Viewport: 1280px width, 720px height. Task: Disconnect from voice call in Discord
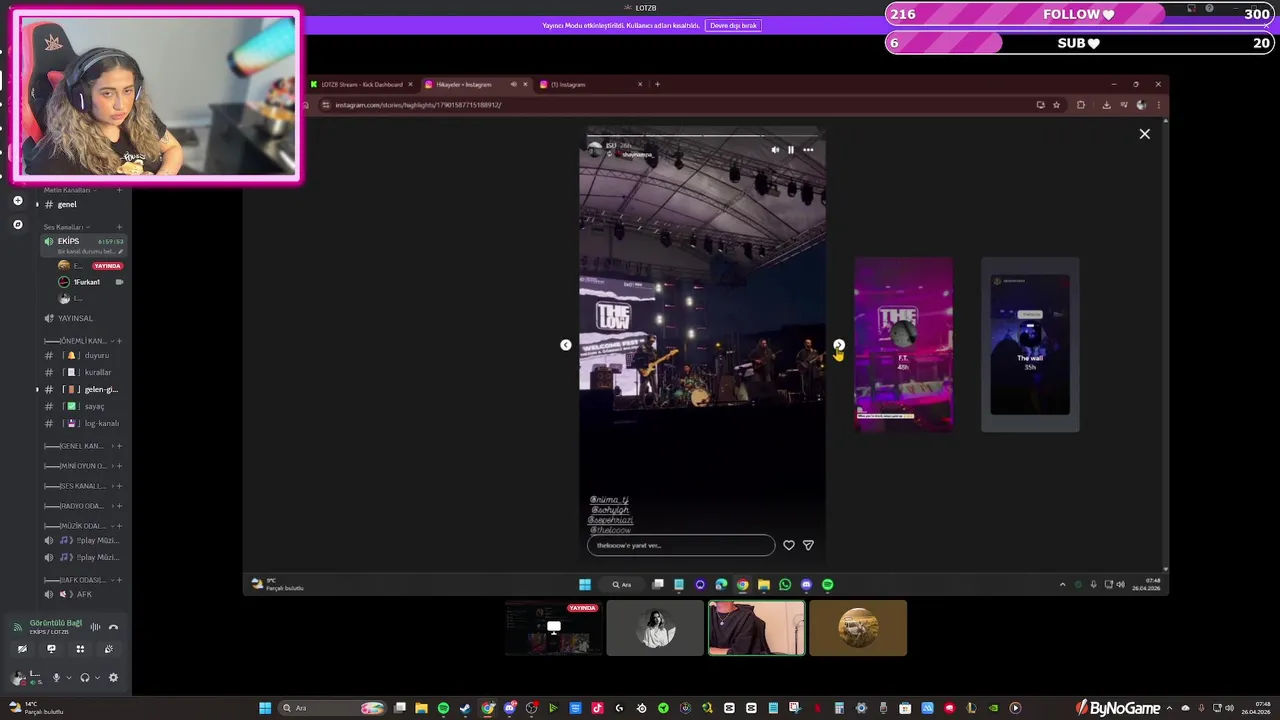click(x=113, y=627)
